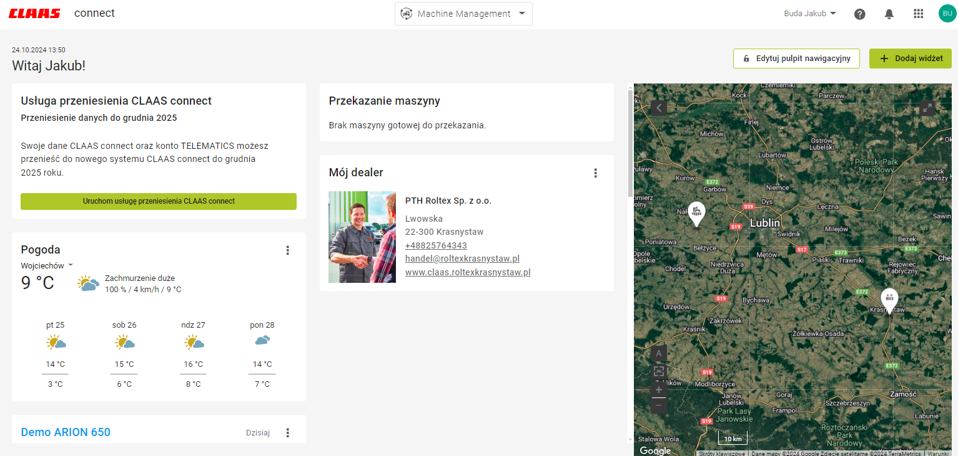Start Uruchom usługę przeniesienia CLAAS connect

click(158, 201)
